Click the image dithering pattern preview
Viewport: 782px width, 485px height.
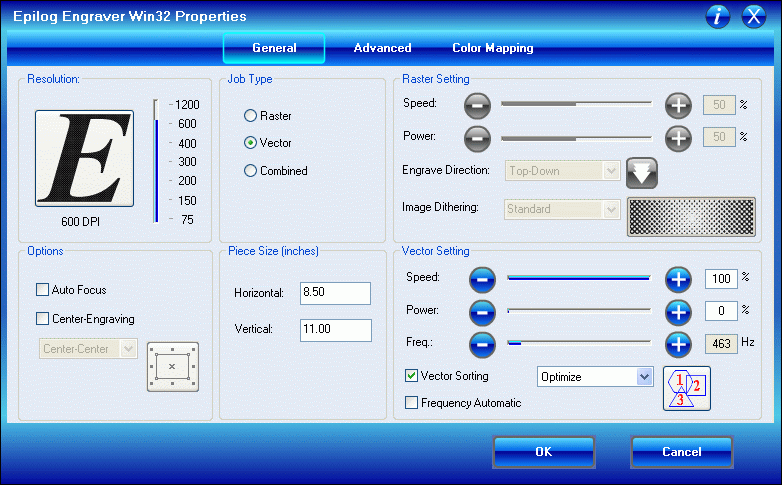tap(691, 217)
